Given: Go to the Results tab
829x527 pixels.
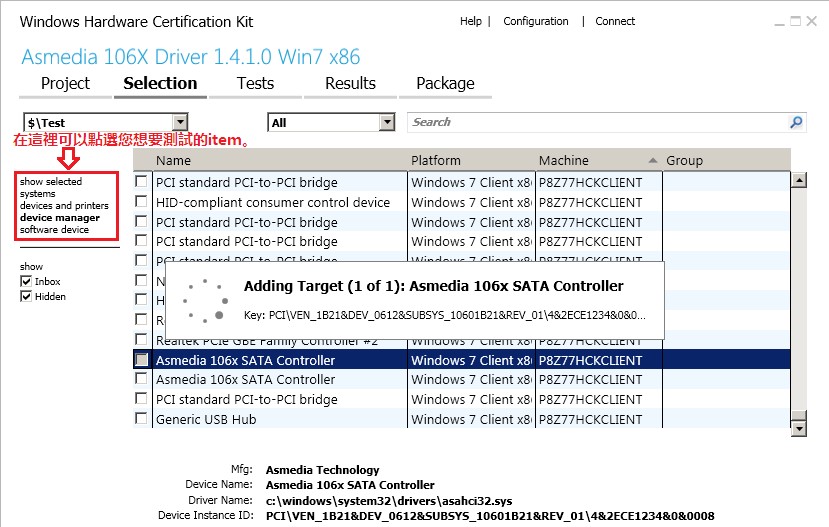Looking at the screenshot, I should (351, 84).
